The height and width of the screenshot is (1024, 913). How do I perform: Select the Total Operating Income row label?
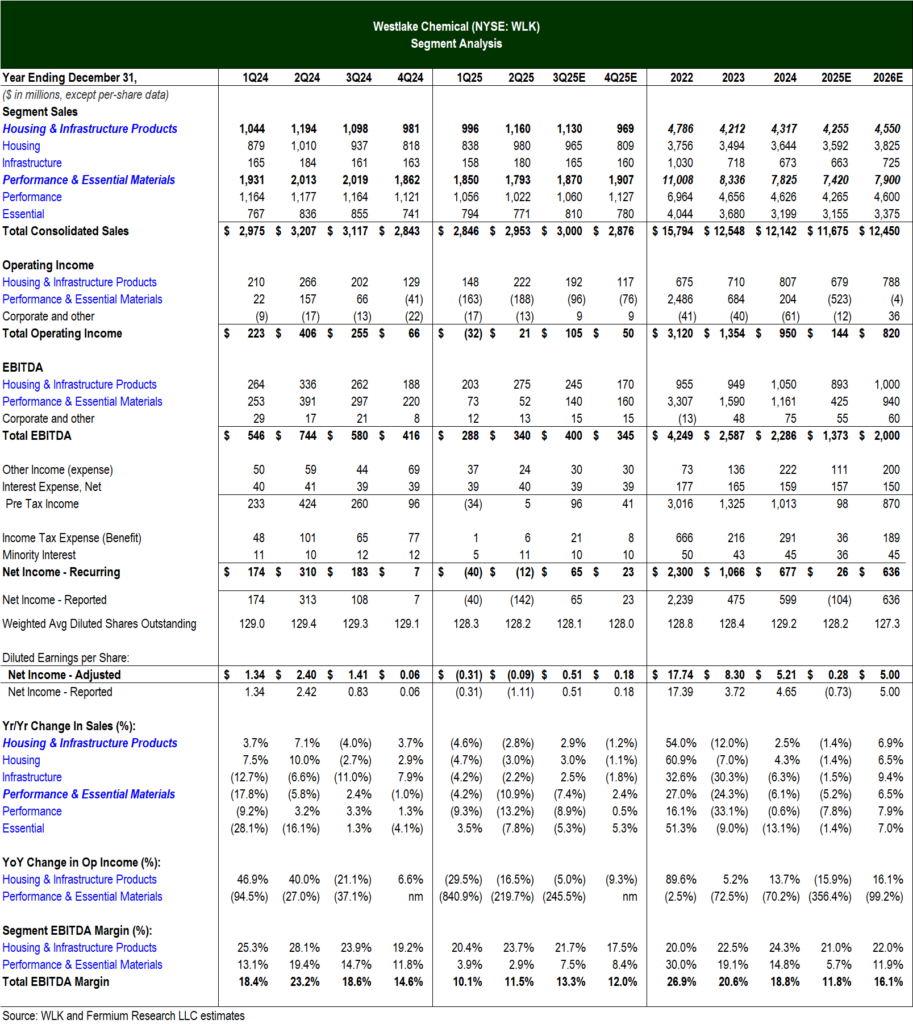pyautogui.click(x=62, y=333)
